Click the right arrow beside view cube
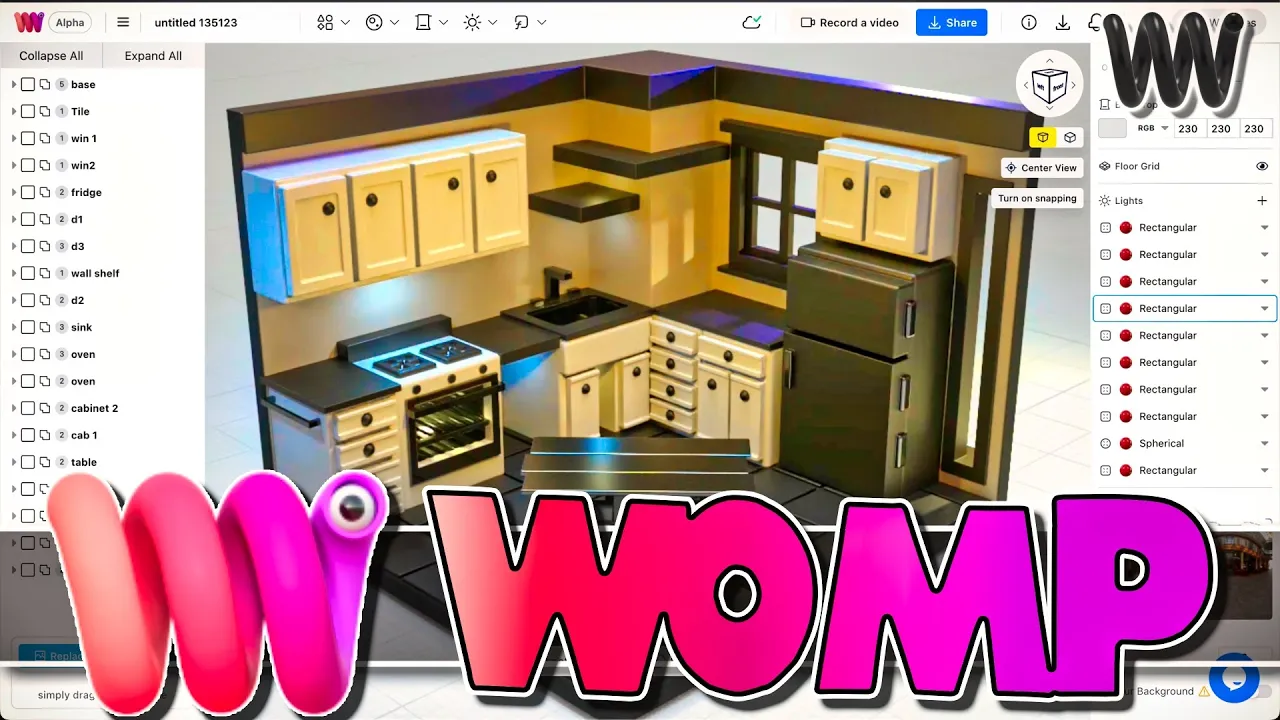 (1074, 85)
